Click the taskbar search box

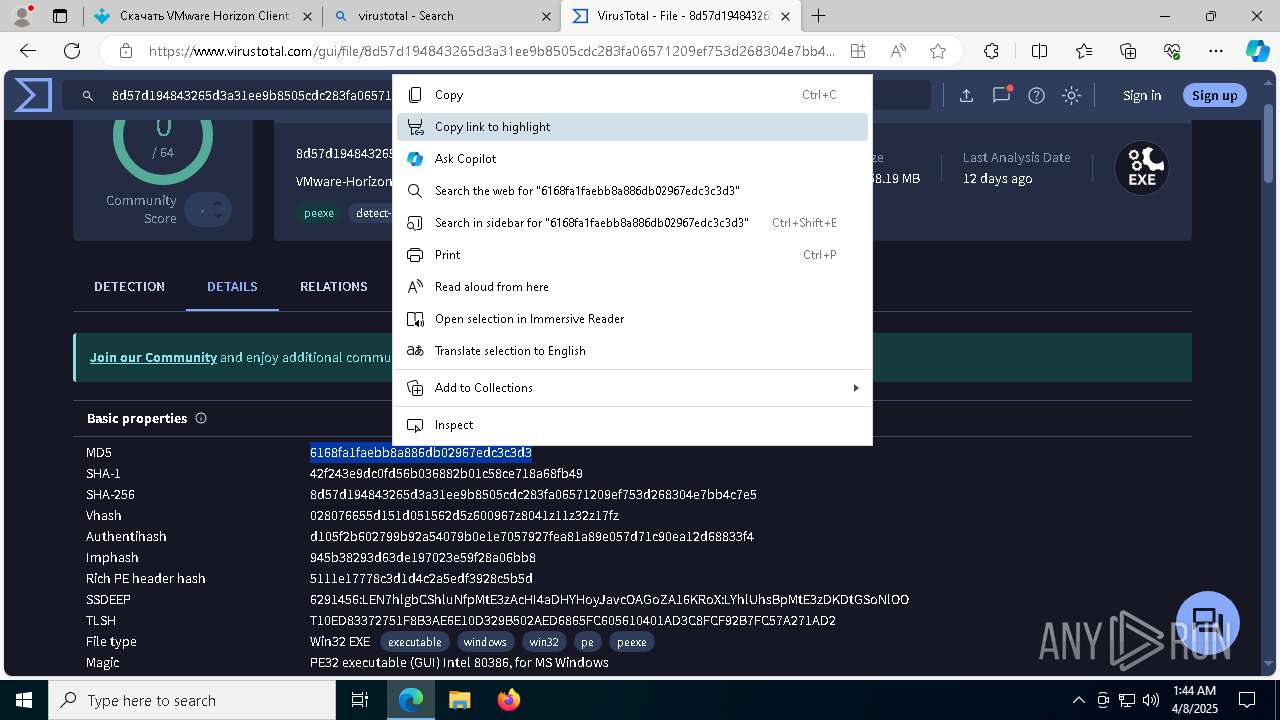(192, 700)
